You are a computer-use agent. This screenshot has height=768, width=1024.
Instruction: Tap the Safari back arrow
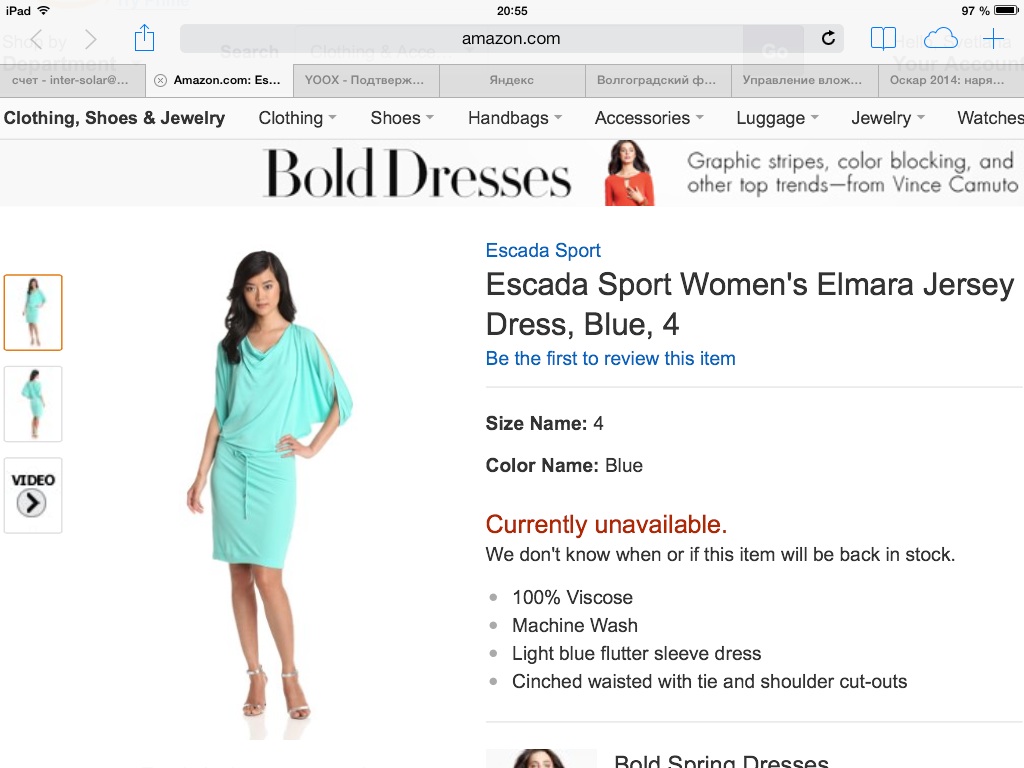[37, 39]
